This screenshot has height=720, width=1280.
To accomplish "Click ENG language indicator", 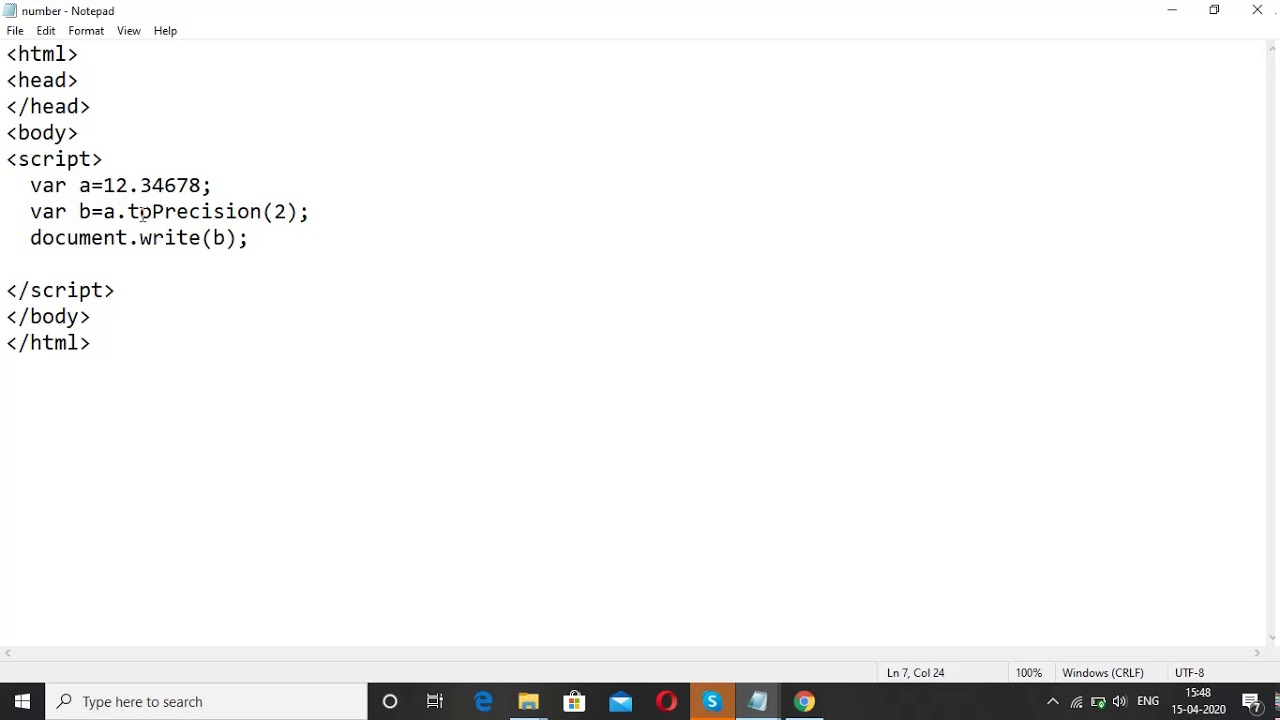I will click(x=1148, y=702).
